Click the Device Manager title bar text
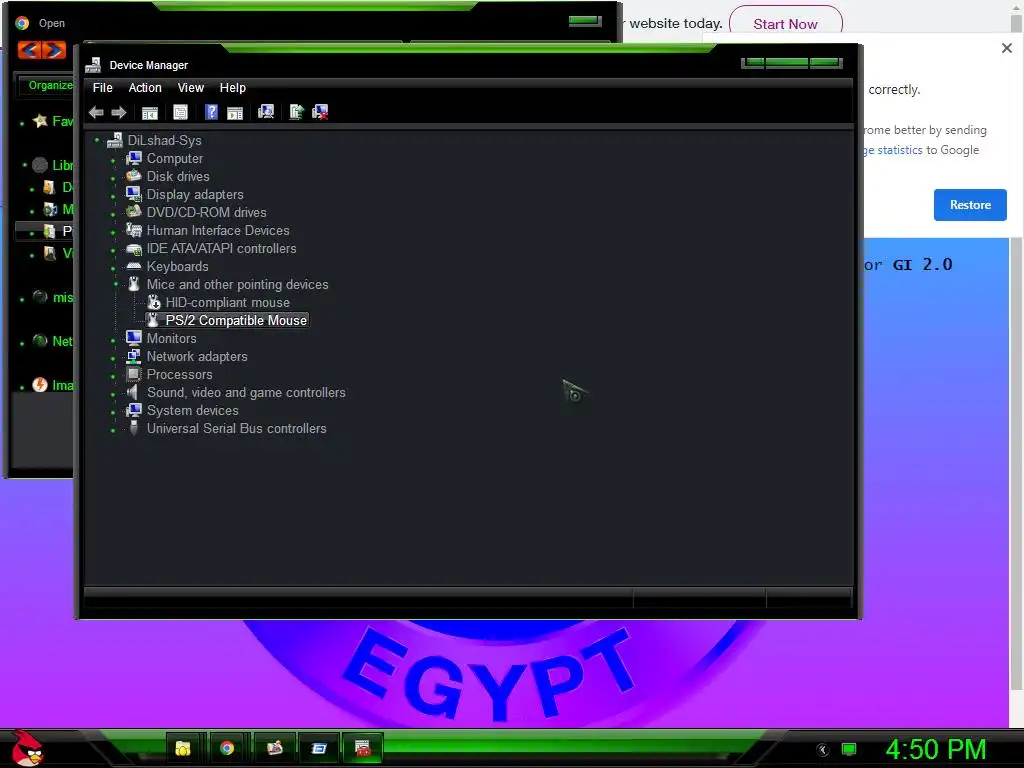Screen dimensions: 1024x768 pyautogui.click(x=148, y=65)
